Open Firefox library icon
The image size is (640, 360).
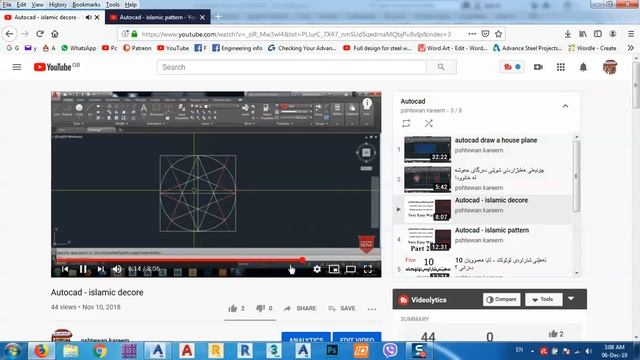pos(583,34)
